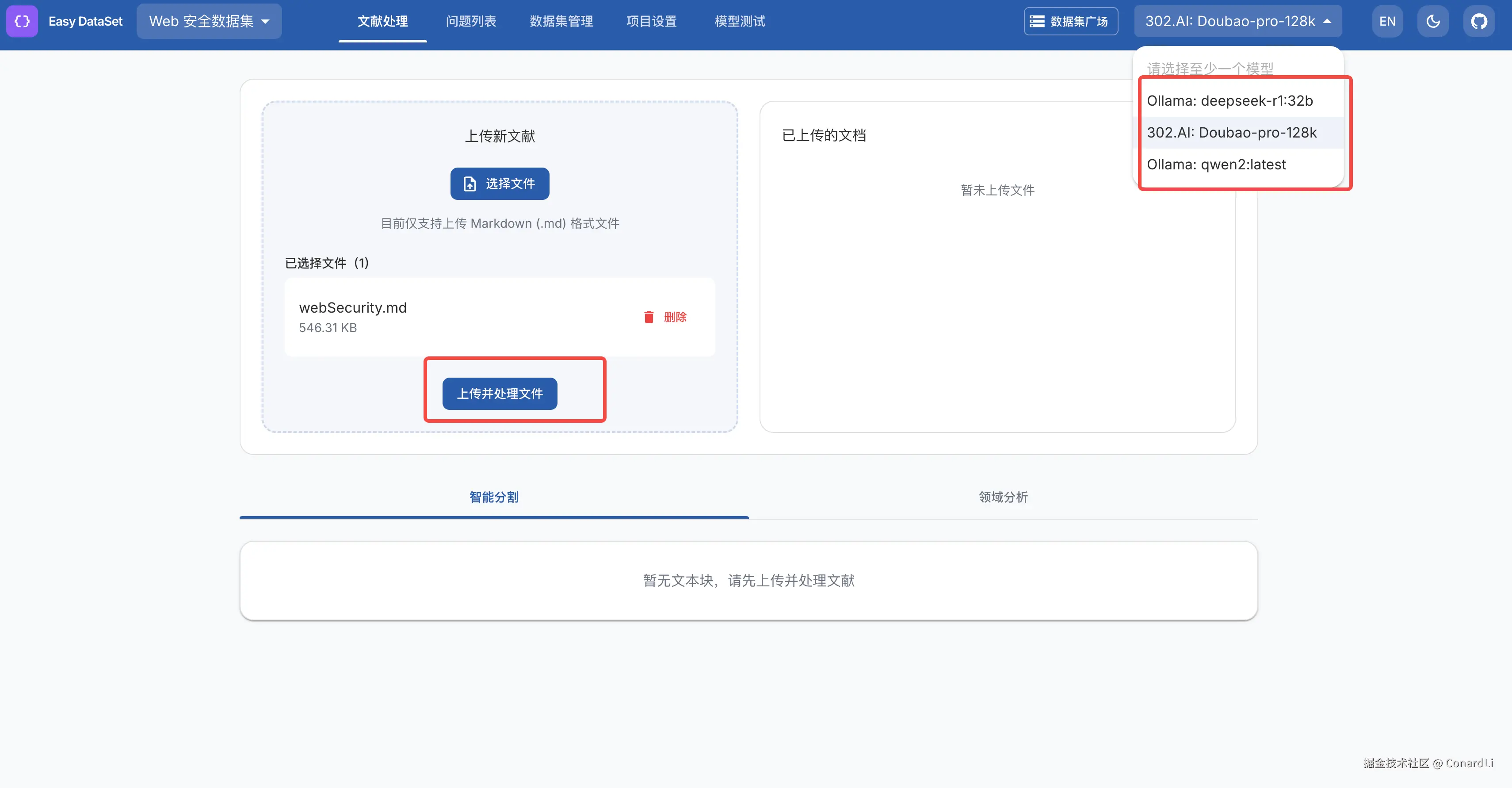This screenshot has height=788, width=1512.
Task: Select Ollama: deepseek-r1:32b model option
Action: tap(1229, 100)
